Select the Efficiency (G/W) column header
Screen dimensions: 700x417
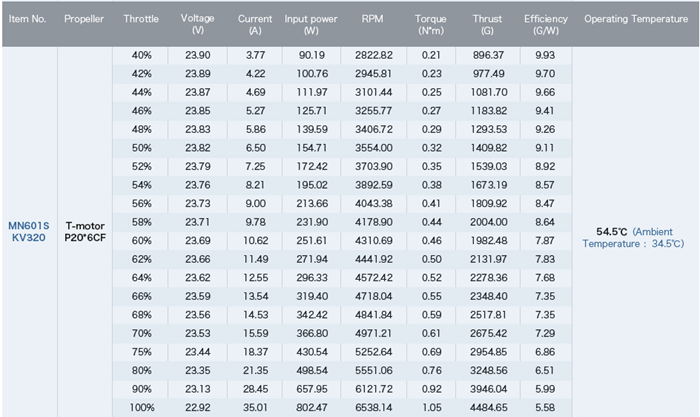[x=546, y=24]
